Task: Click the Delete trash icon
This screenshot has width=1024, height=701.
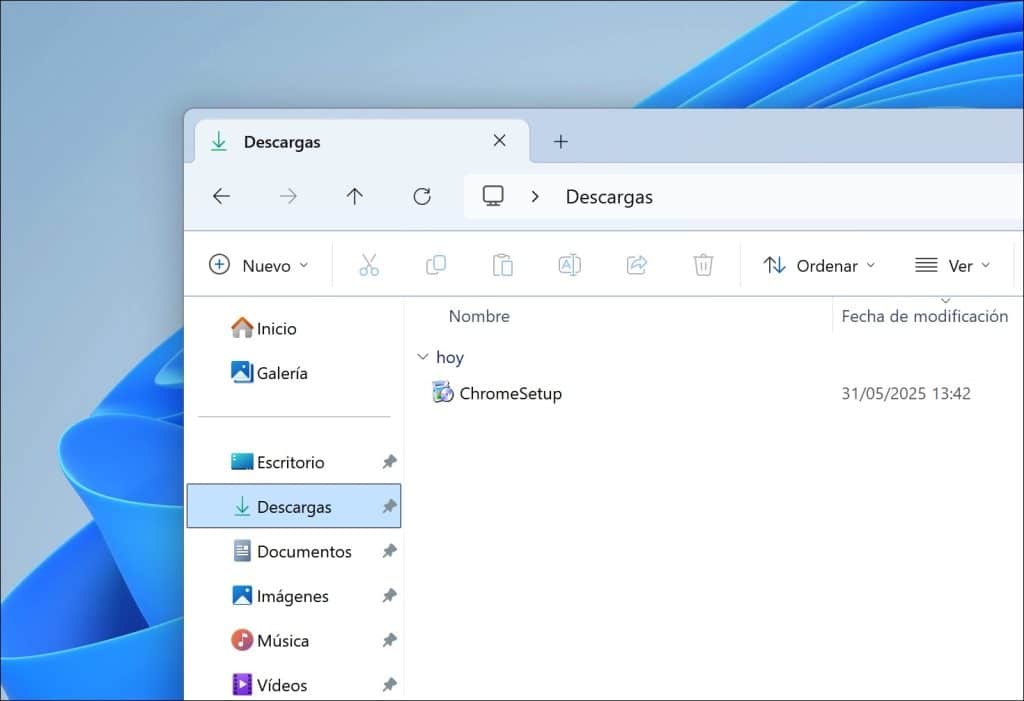Action: [703, 265]
